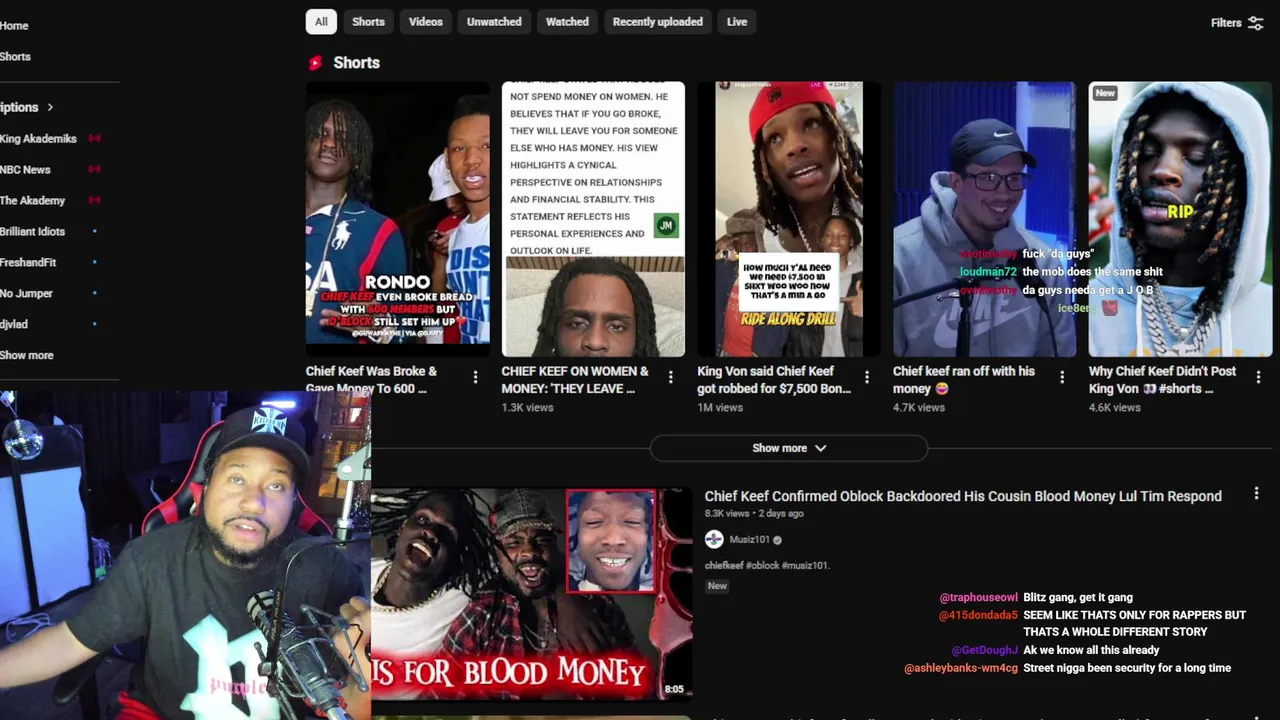The height and width of the screenshot is (720, 1280).
Task: Open Chief keef ran off with his money title
Action: 964,380
